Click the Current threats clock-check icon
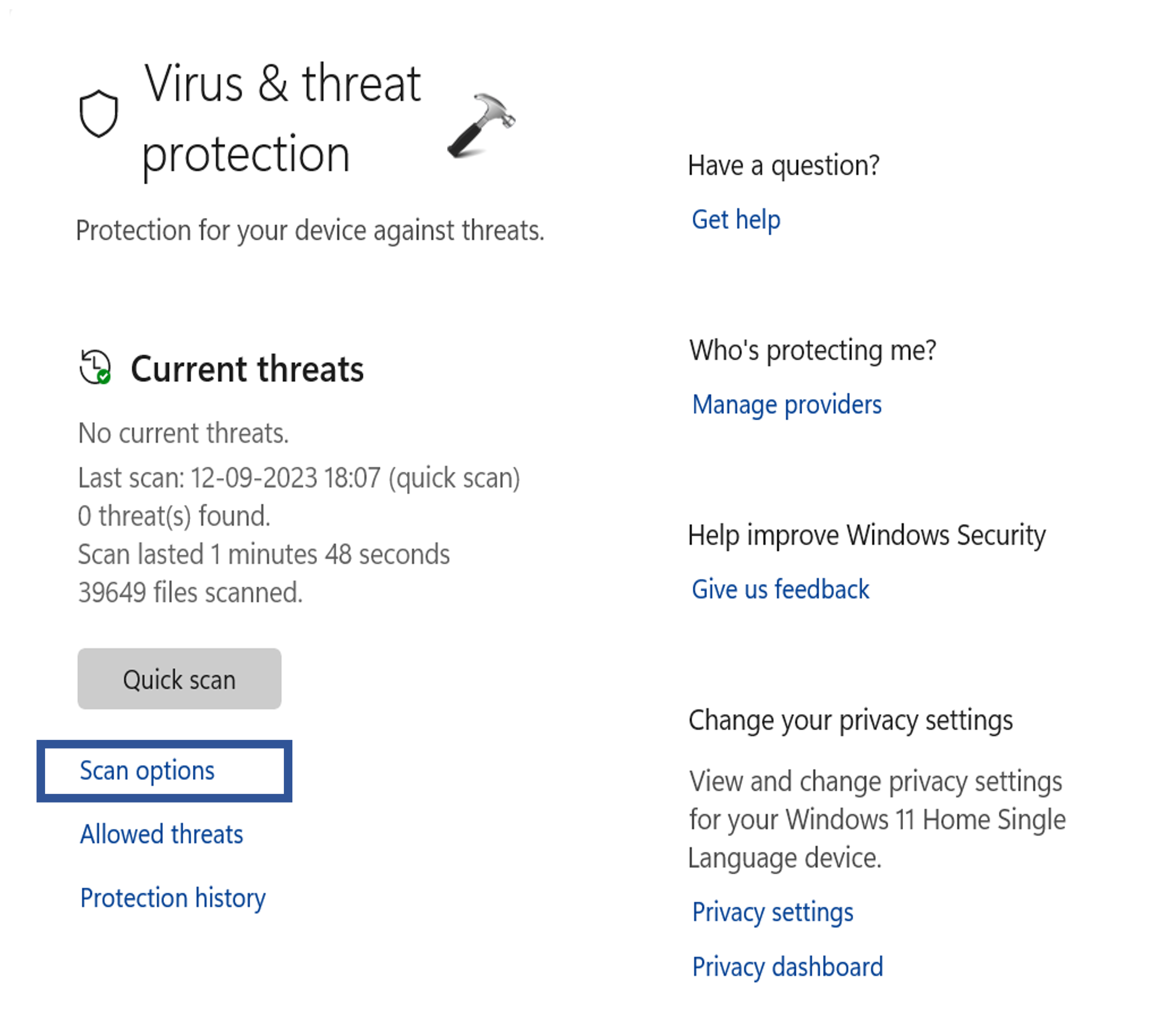Screen dimensions: 1176x1011 point(95,367)
